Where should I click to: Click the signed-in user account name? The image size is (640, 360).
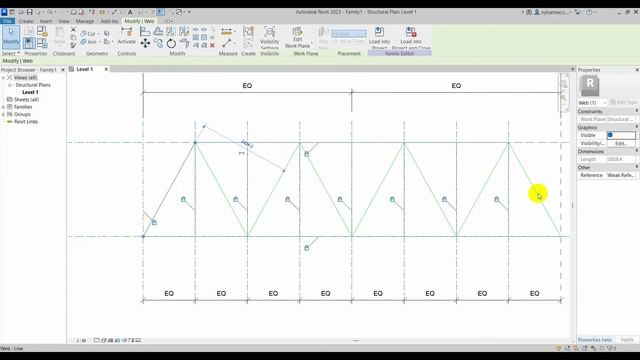point(555,12)
